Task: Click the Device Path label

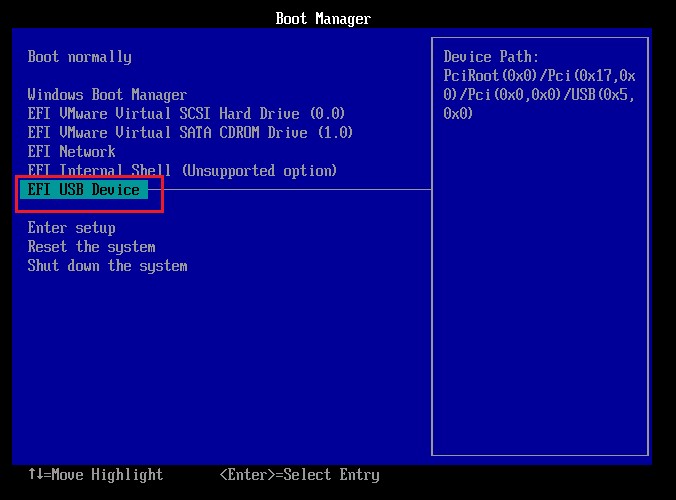Action: pos(491,57)
